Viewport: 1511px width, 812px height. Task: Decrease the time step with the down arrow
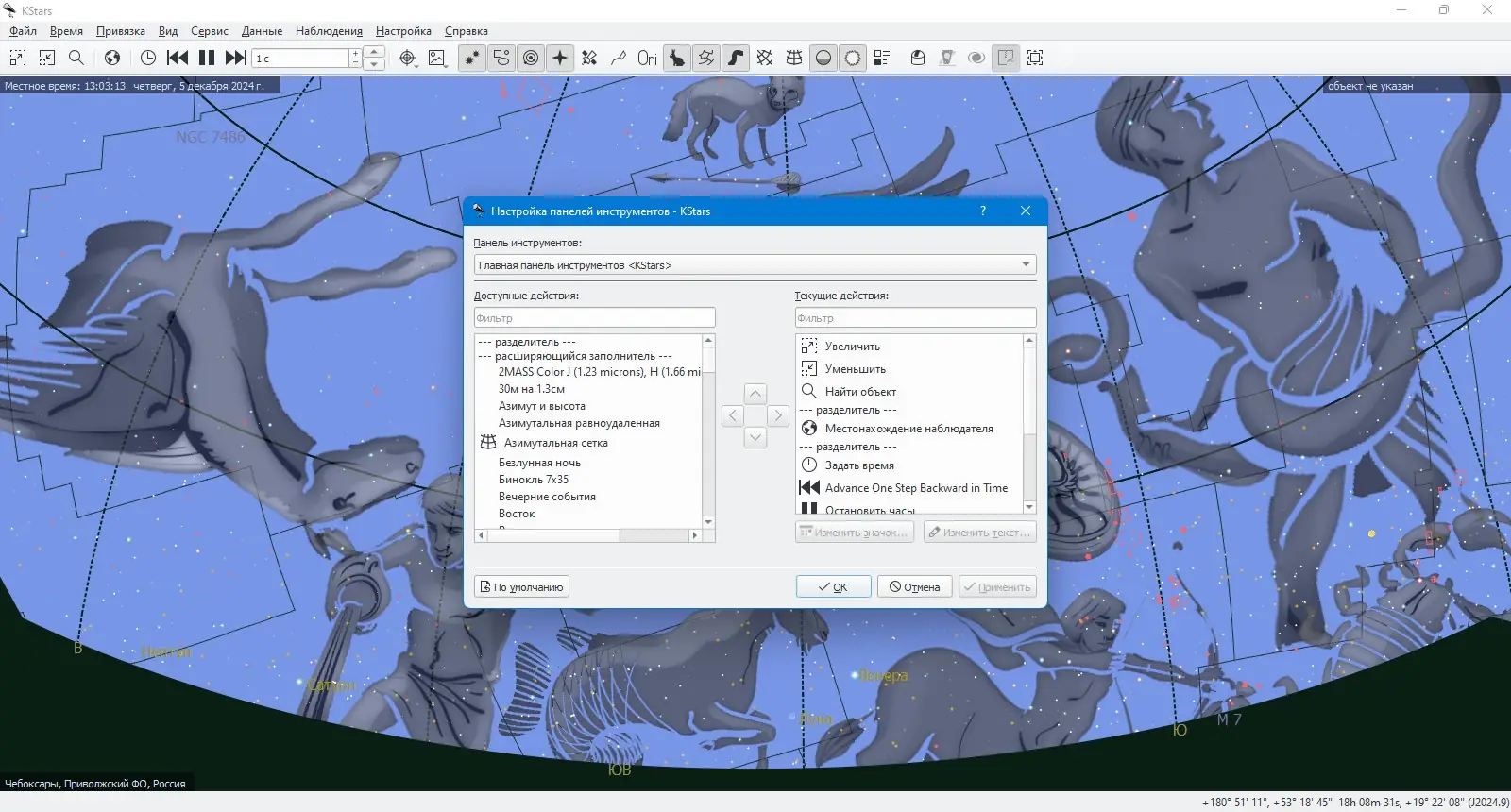click(375, 64)
